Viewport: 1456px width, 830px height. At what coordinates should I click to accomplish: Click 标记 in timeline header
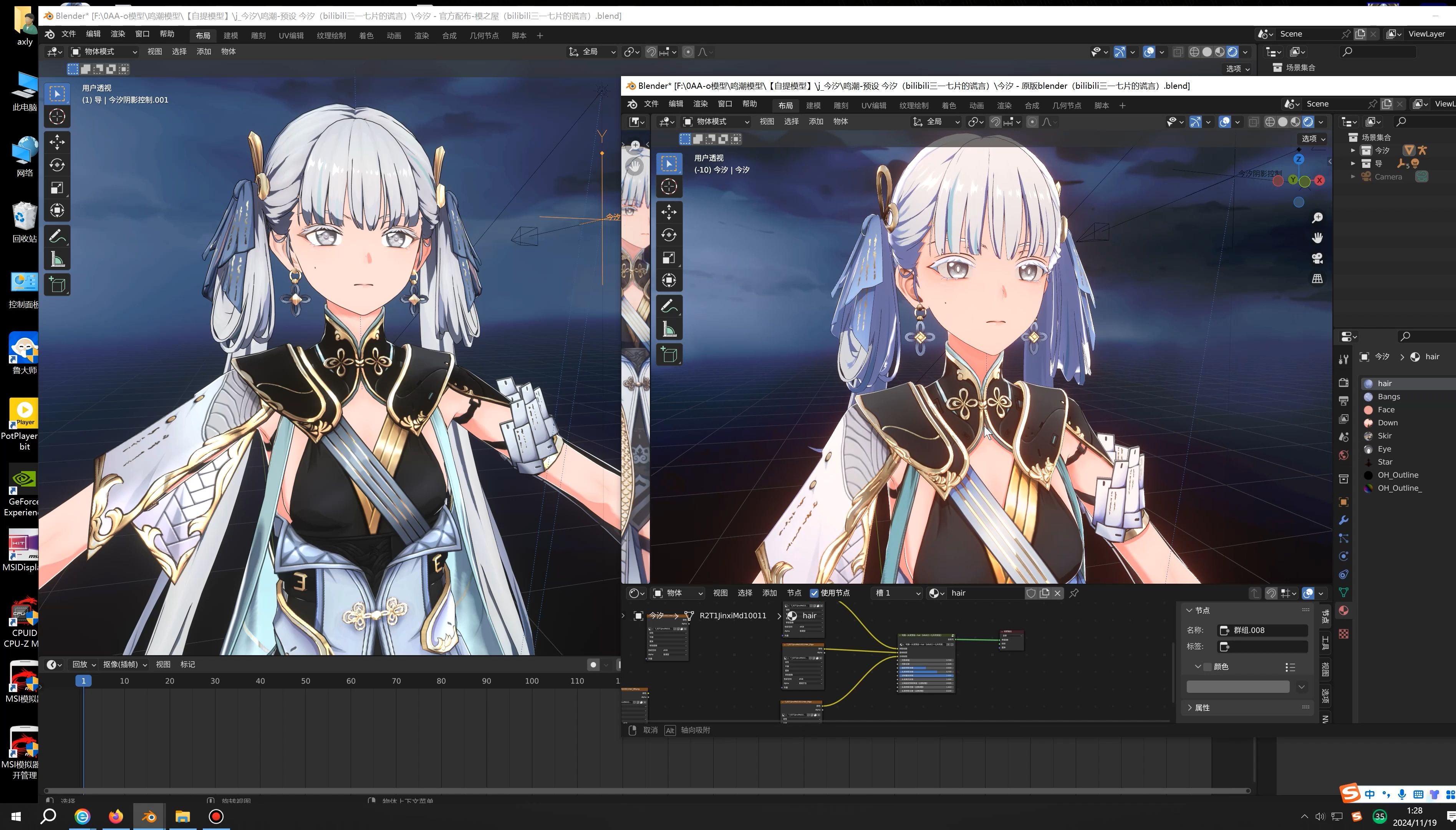click(187, 665)
